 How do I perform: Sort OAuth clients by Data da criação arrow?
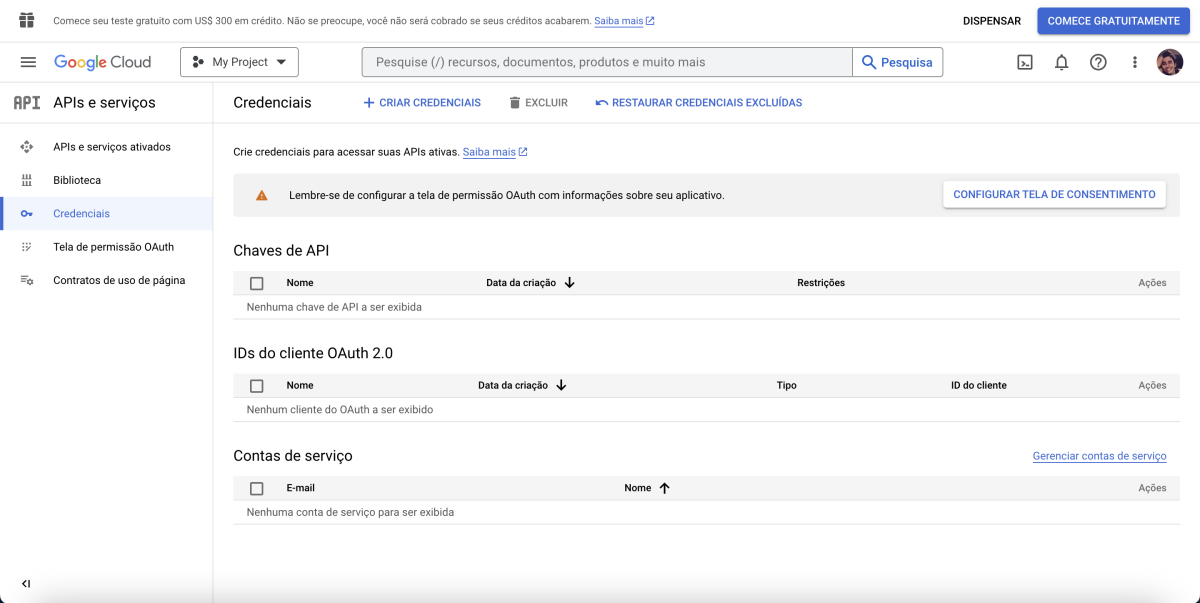point(561,385)
